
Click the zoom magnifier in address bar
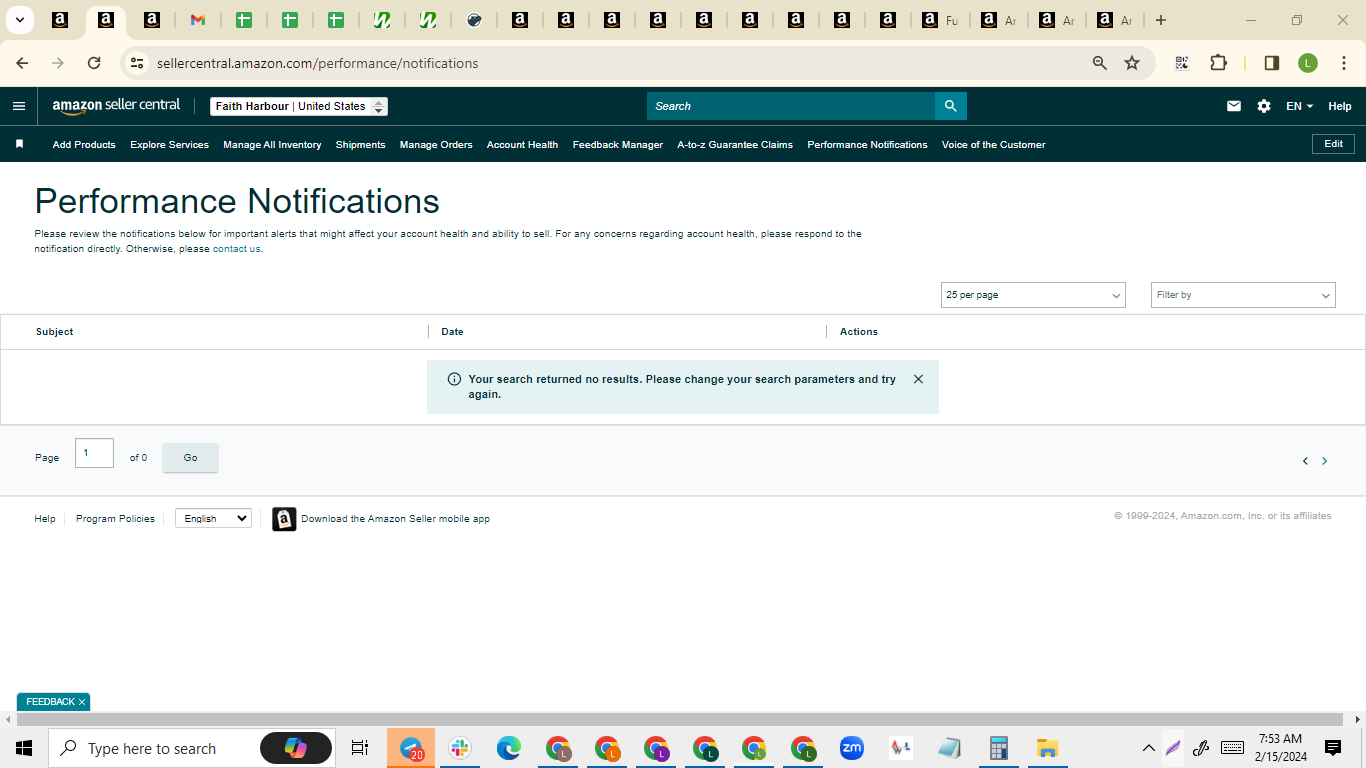coord(1100,63)
